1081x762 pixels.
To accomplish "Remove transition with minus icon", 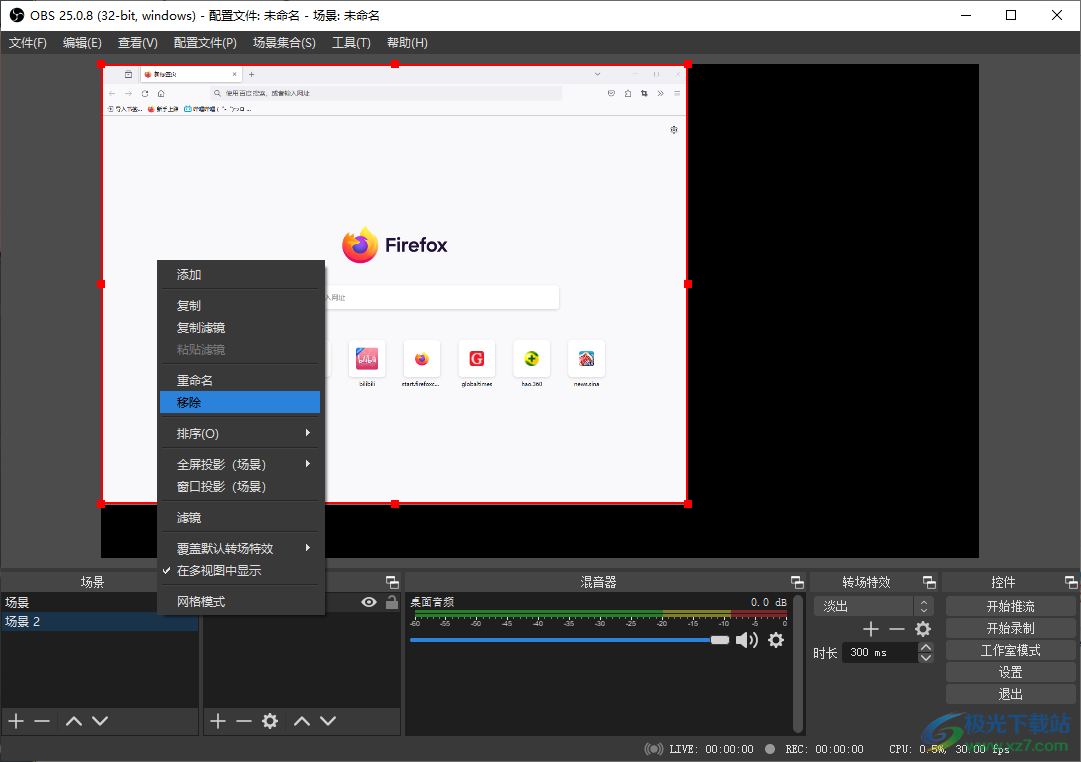I will 897,629.
